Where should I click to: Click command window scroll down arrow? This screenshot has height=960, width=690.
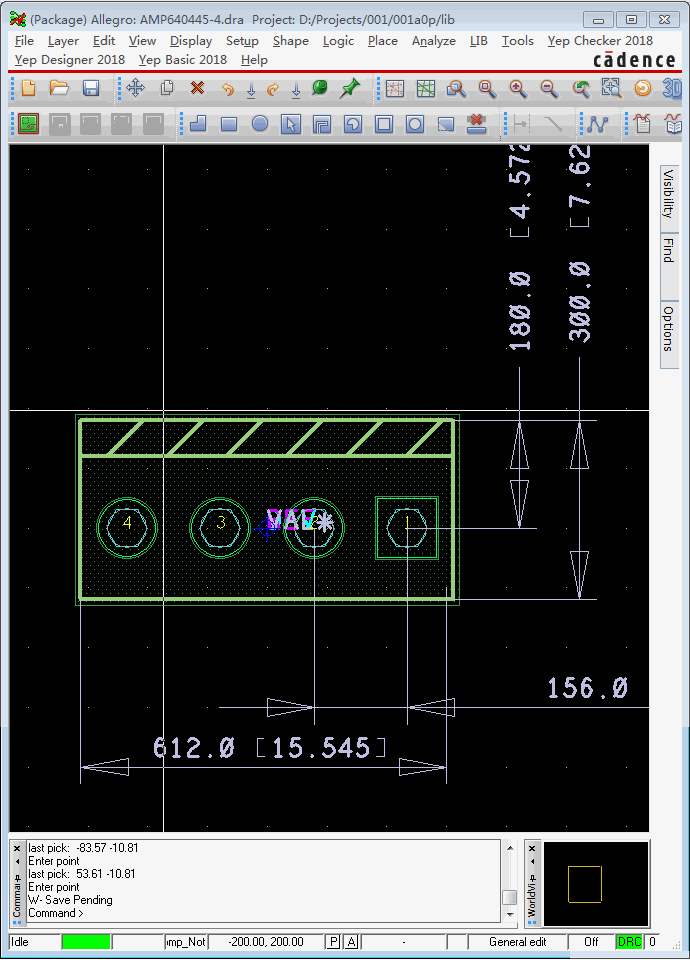pyautogui.click(x=510, y=914)
